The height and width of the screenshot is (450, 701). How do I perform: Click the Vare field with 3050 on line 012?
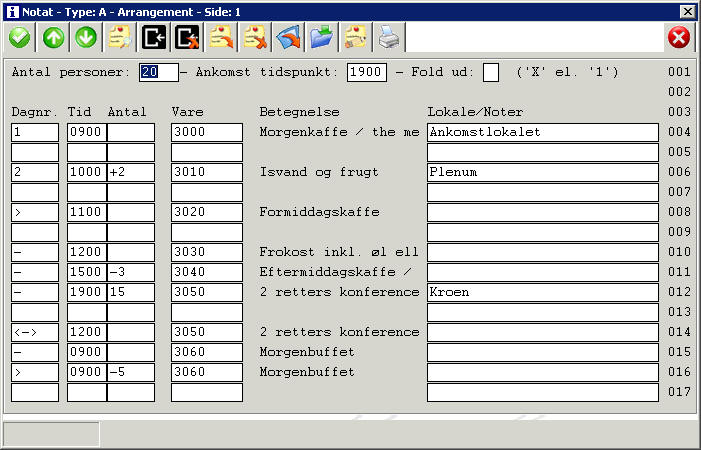pos(207,292)
